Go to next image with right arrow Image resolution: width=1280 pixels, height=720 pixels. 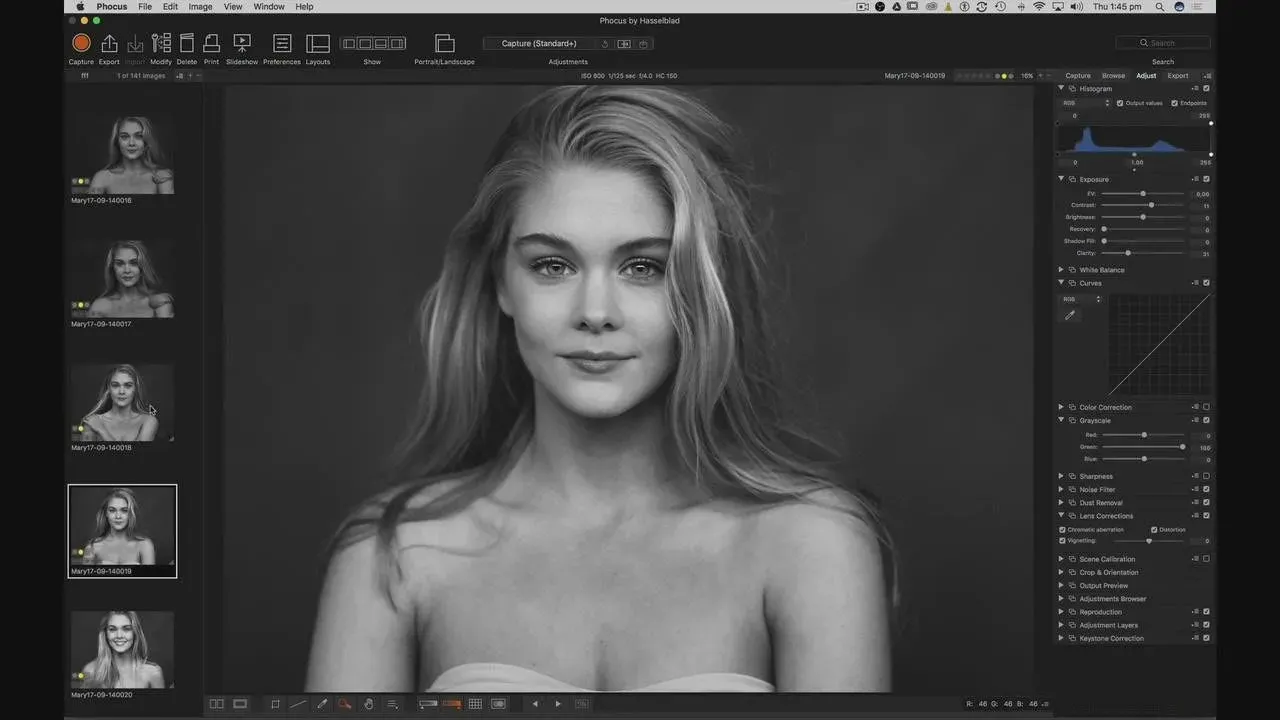(558, 704)
